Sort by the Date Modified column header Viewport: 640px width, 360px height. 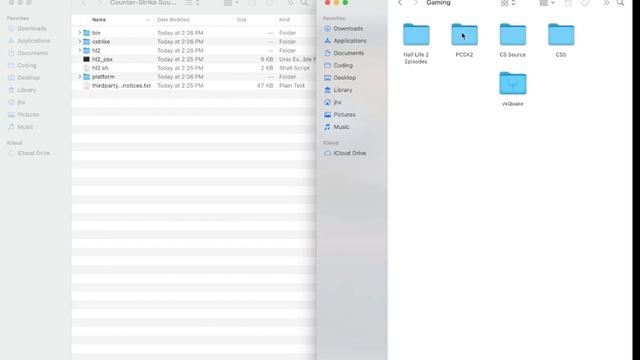click(173, 20)
